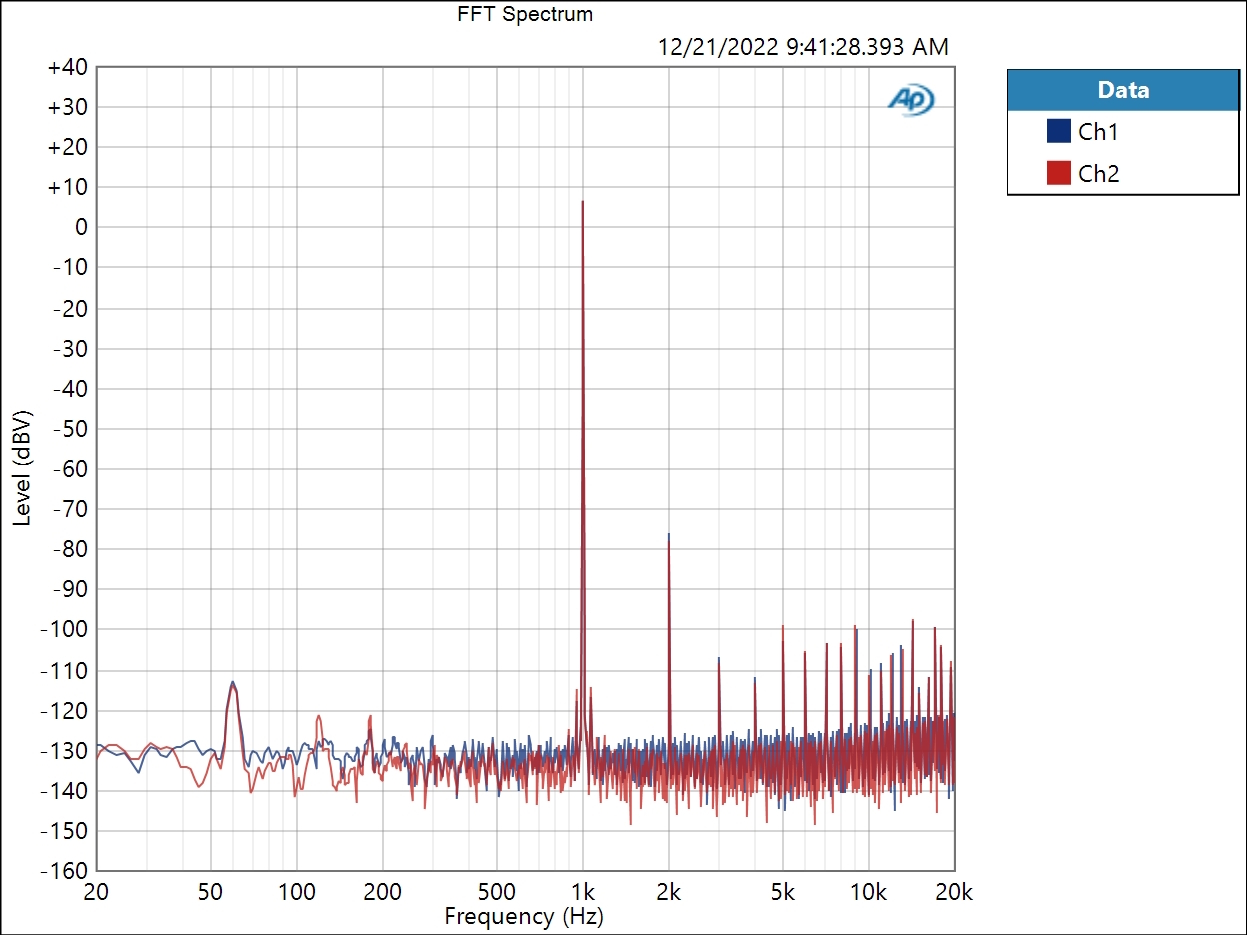Click the Ch1 legend label
The image size is (1247, 935).
[x=1098, y=131]
